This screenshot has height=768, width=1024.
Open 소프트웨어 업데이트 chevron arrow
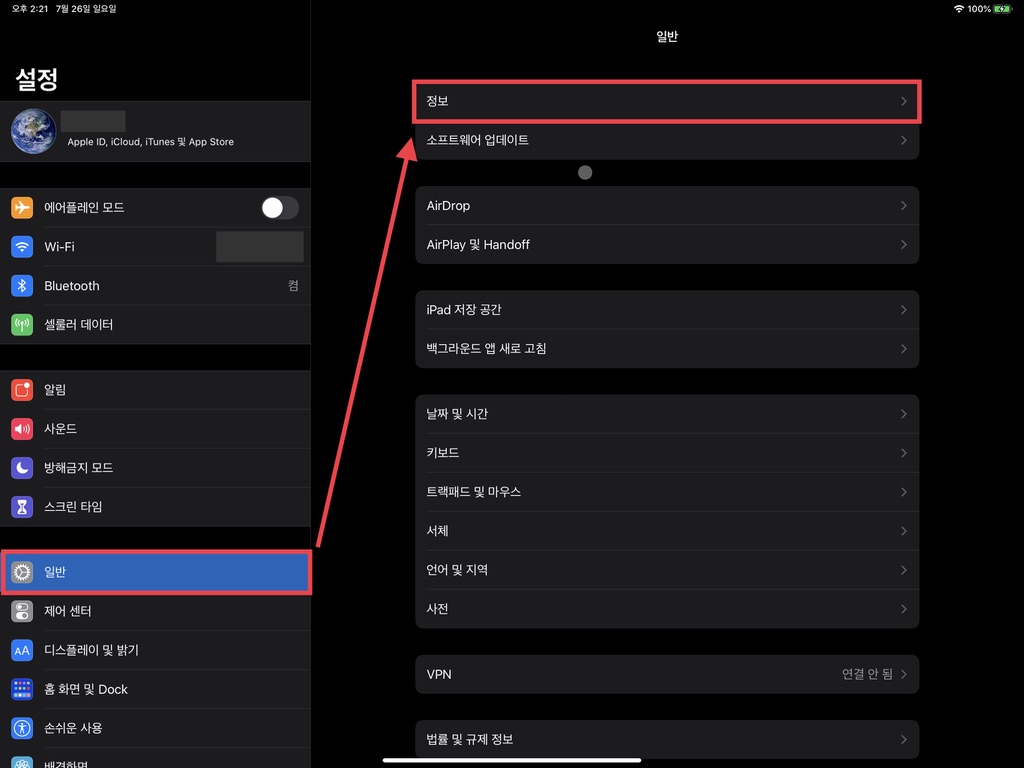(x=904, y=140)
